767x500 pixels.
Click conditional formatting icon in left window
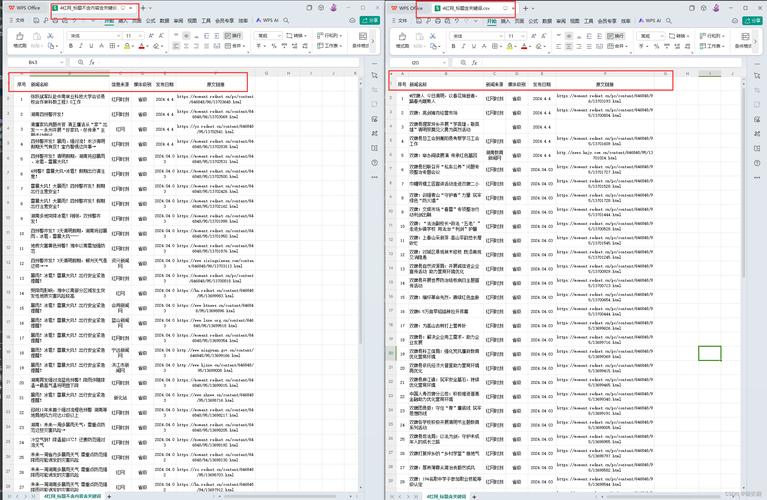pos(362,39)
